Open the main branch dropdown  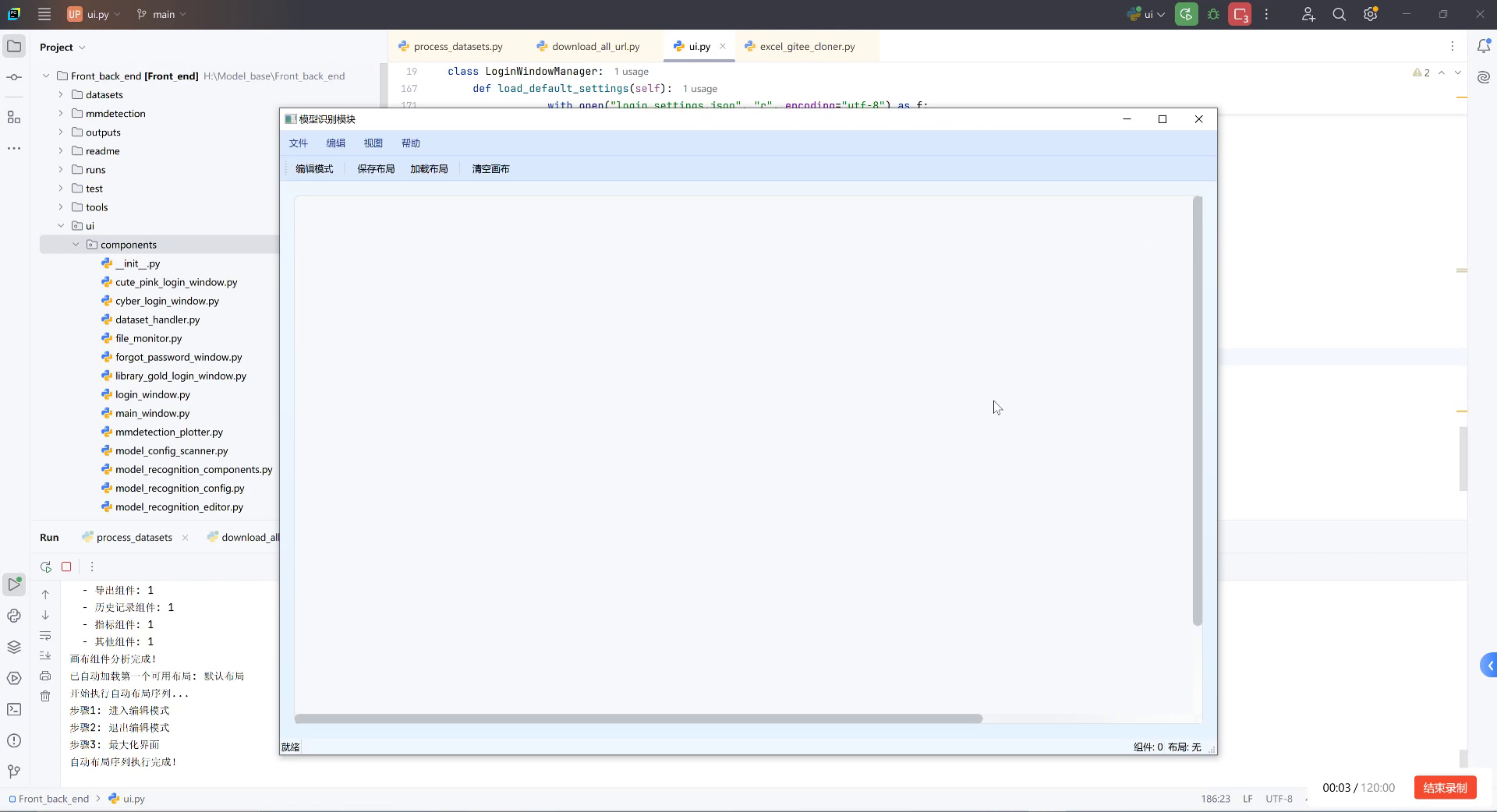[x=161, y=14]
